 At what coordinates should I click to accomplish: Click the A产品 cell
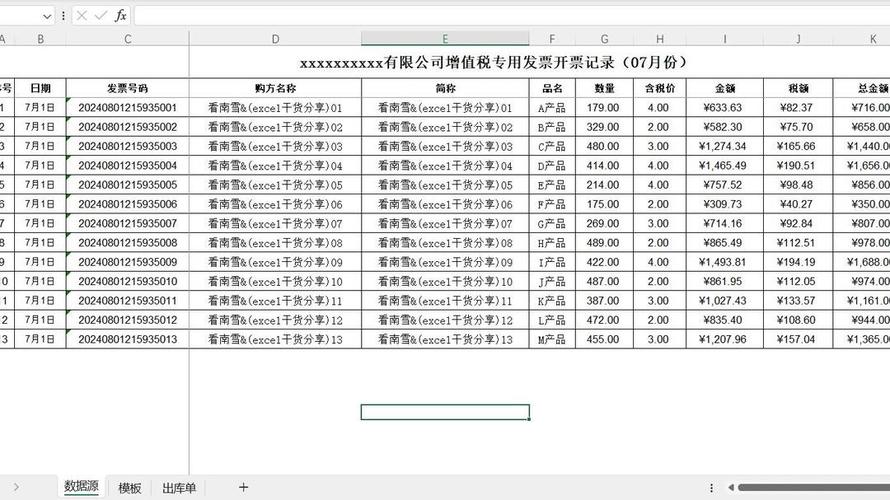552,107
